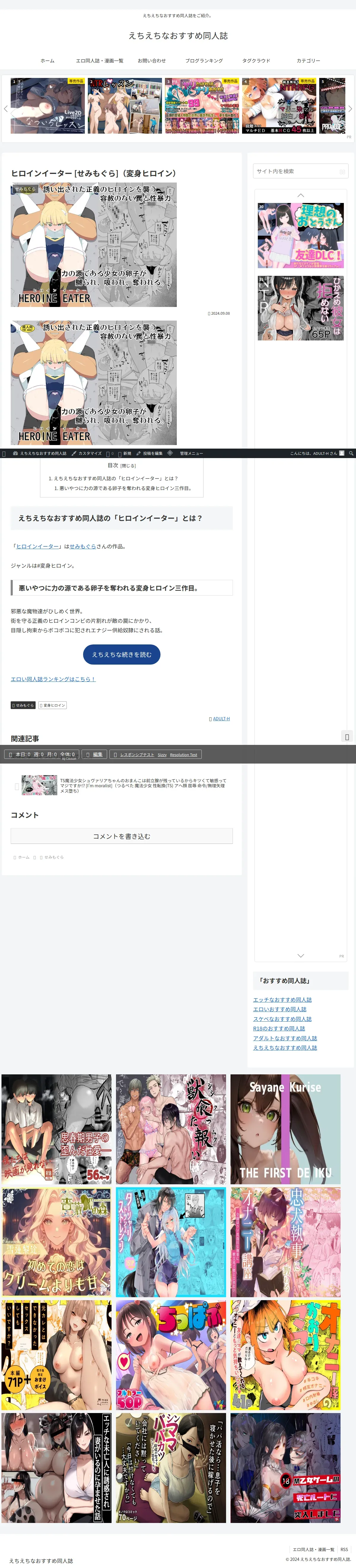Open the カテゴリー menu item
This screenshot has width=356, height=1568.
[x=309, y=61]
